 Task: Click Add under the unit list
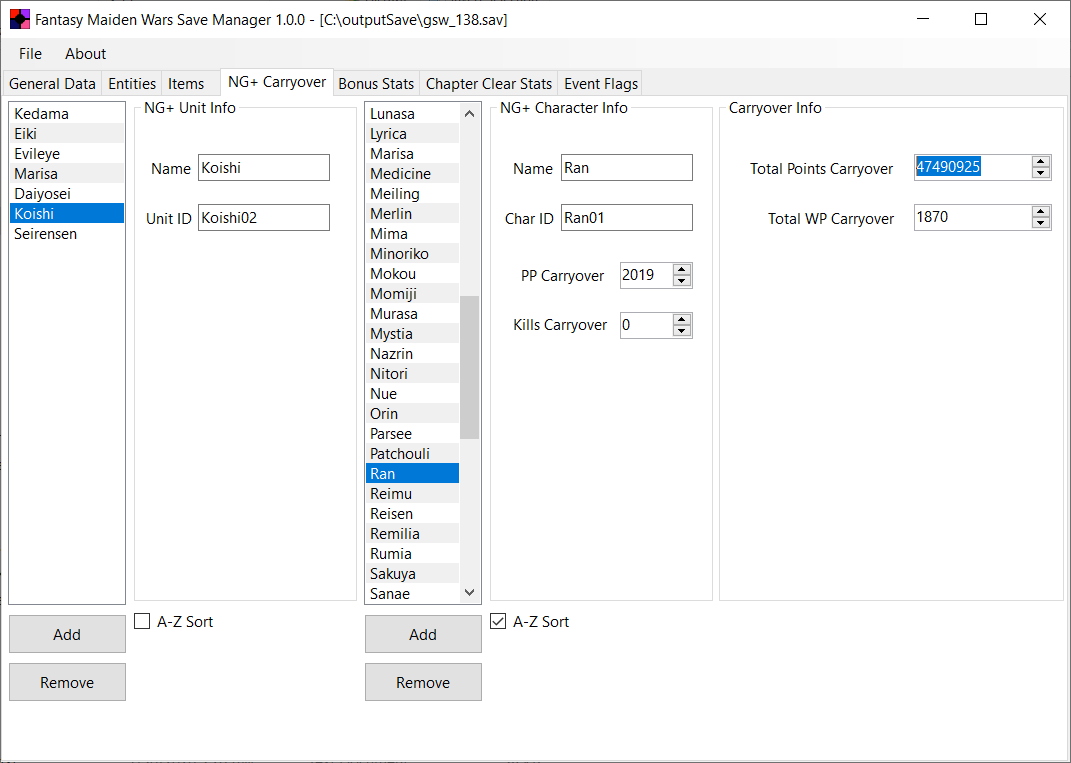point(67,635)
